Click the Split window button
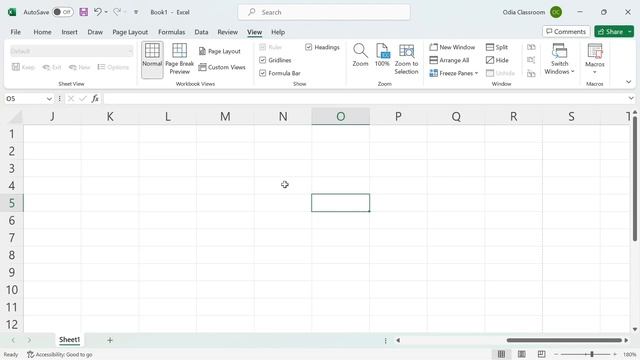Viewport: 640px width, 360px height. [x=497, y=47]
